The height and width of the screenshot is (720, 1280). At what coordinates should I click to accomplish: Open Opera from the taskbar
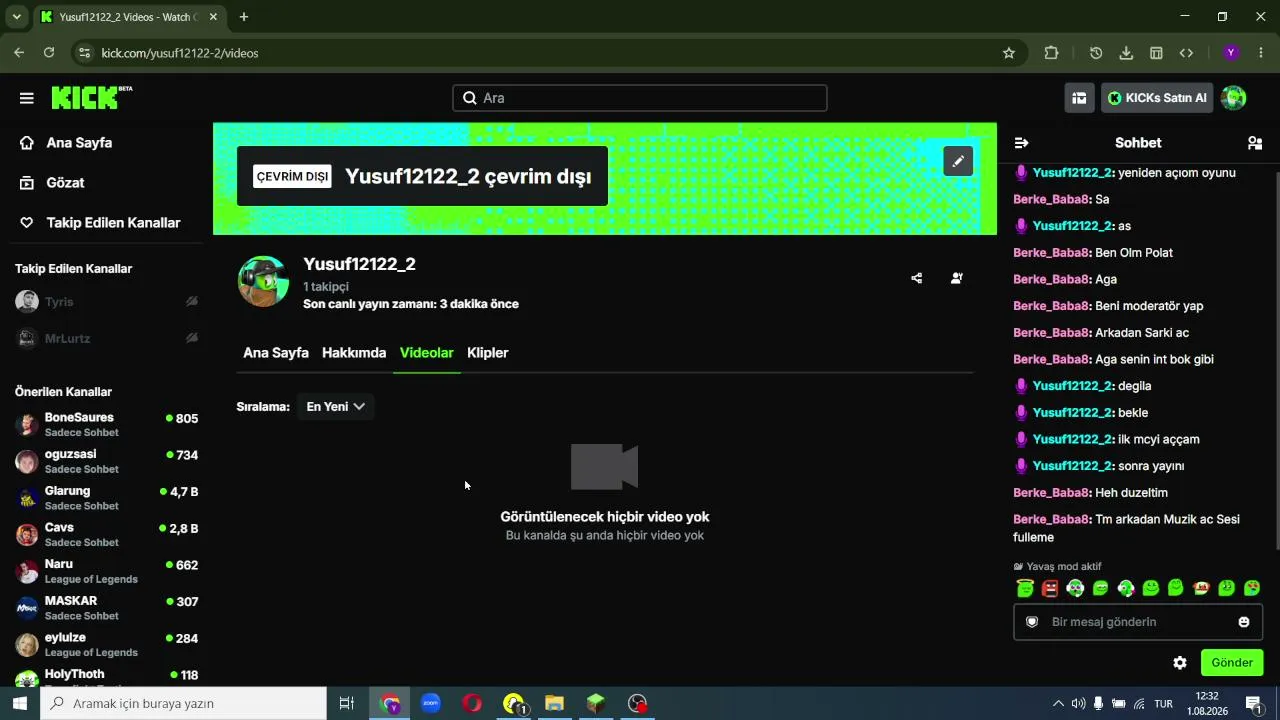coord(472,704)
